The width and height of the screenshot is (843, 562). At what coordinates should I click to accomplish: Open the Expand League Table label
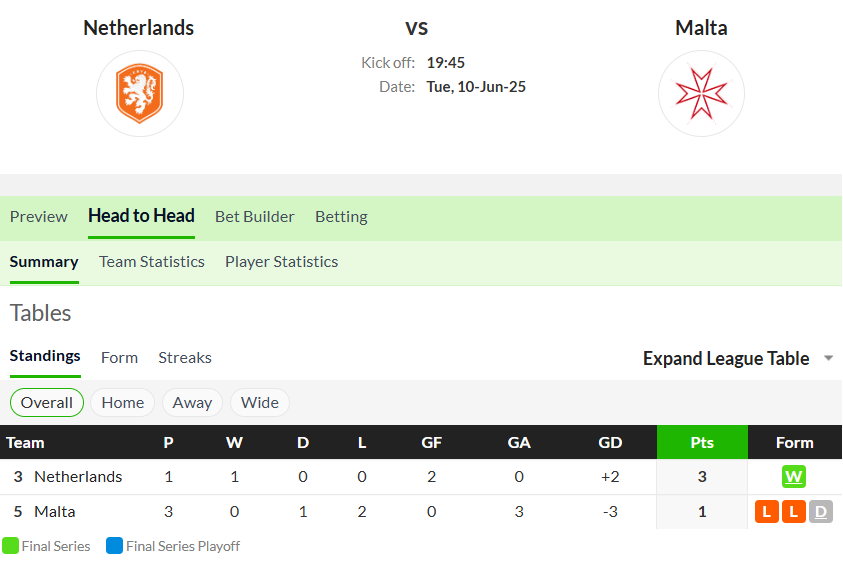click(726, 358)
